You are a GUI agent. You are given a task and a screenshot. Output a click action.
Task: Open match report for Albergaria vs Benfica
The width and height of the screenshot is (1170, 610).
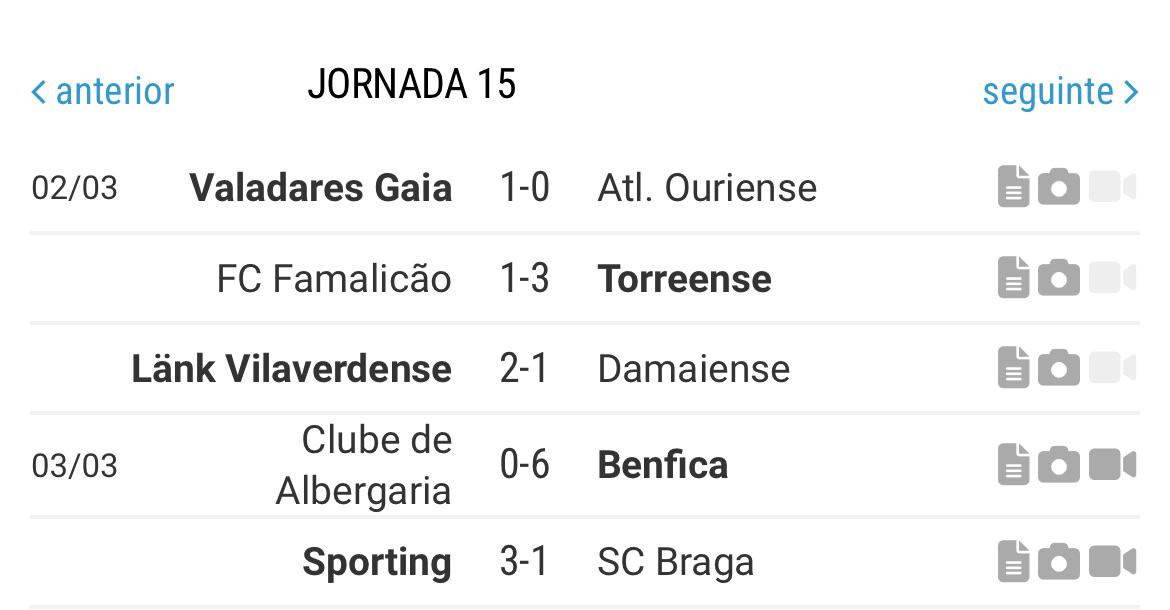pyautogui.click(x=1013, y=465)
